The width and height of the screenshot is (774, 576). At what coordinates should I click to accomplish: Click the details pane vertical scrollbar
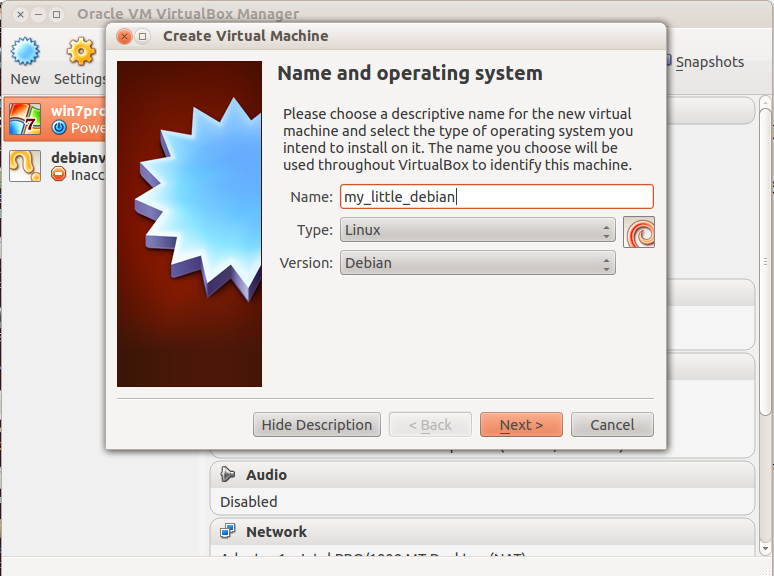pyautogui.click(x=765, y=262)
